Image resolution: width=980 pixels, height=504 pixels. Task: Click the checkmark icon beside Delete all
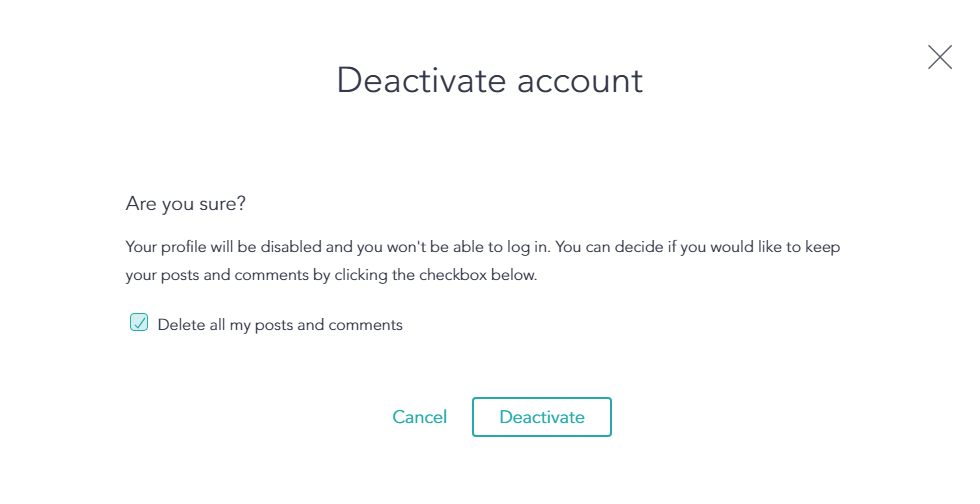click(x=139, y=323)
